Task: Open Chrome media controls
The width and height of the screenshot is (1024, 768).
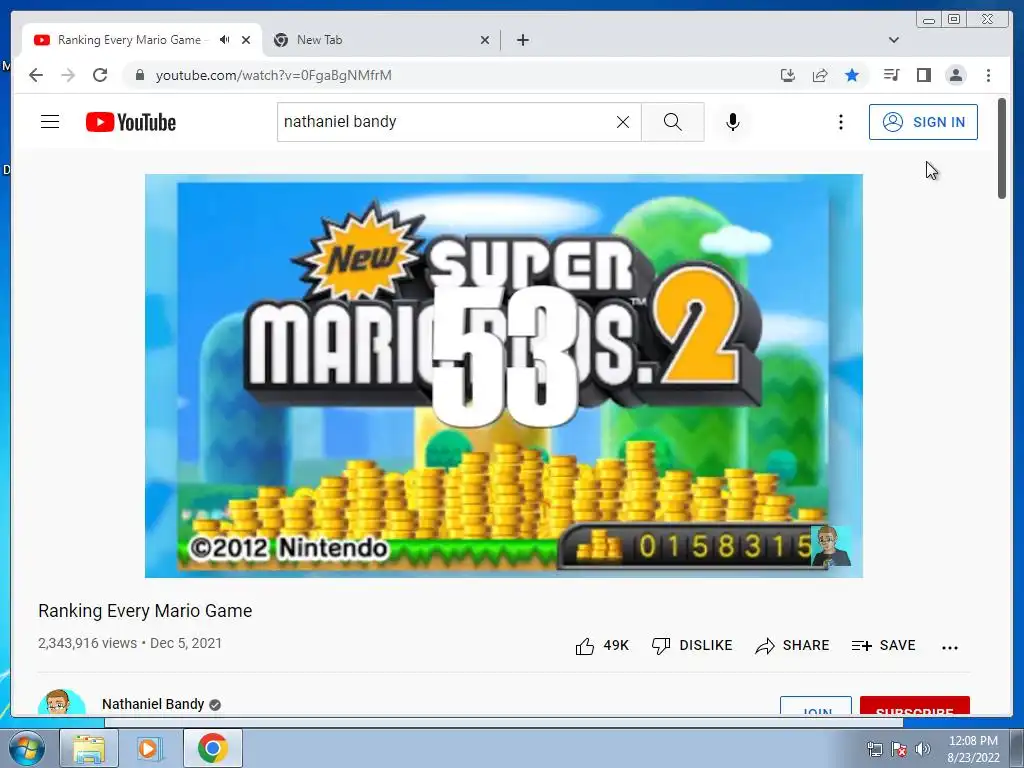Action: tap(891, 75)
